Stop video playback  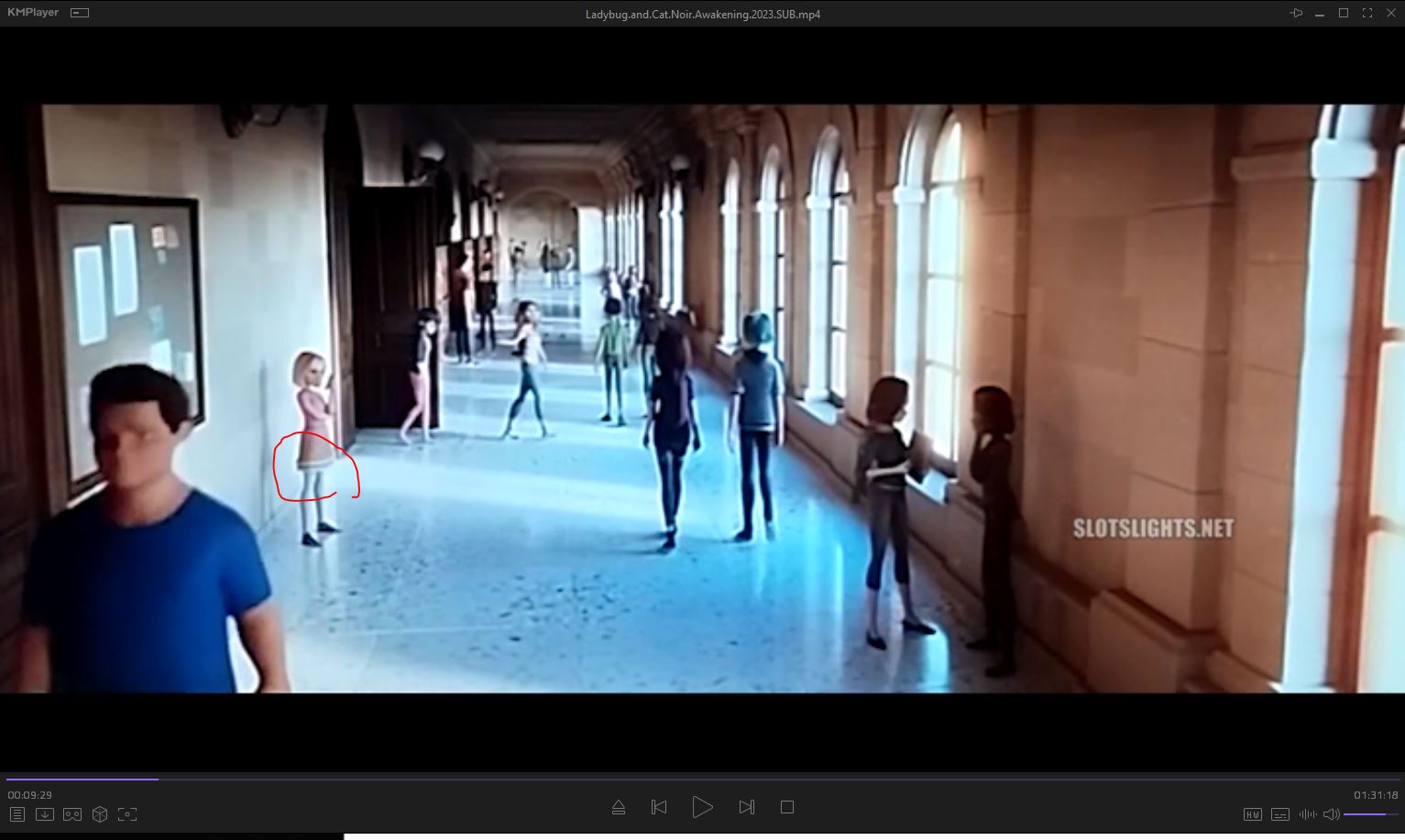click(786, 807)
